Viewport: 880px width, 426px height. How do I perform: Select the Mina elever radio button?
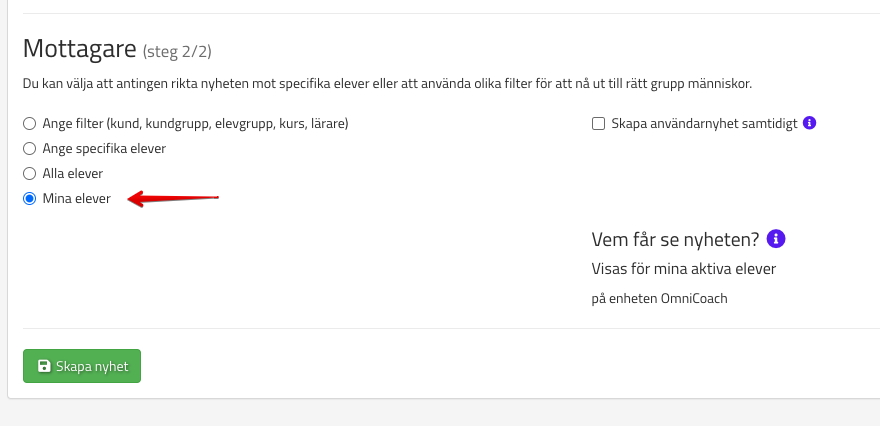coord(29,199)
